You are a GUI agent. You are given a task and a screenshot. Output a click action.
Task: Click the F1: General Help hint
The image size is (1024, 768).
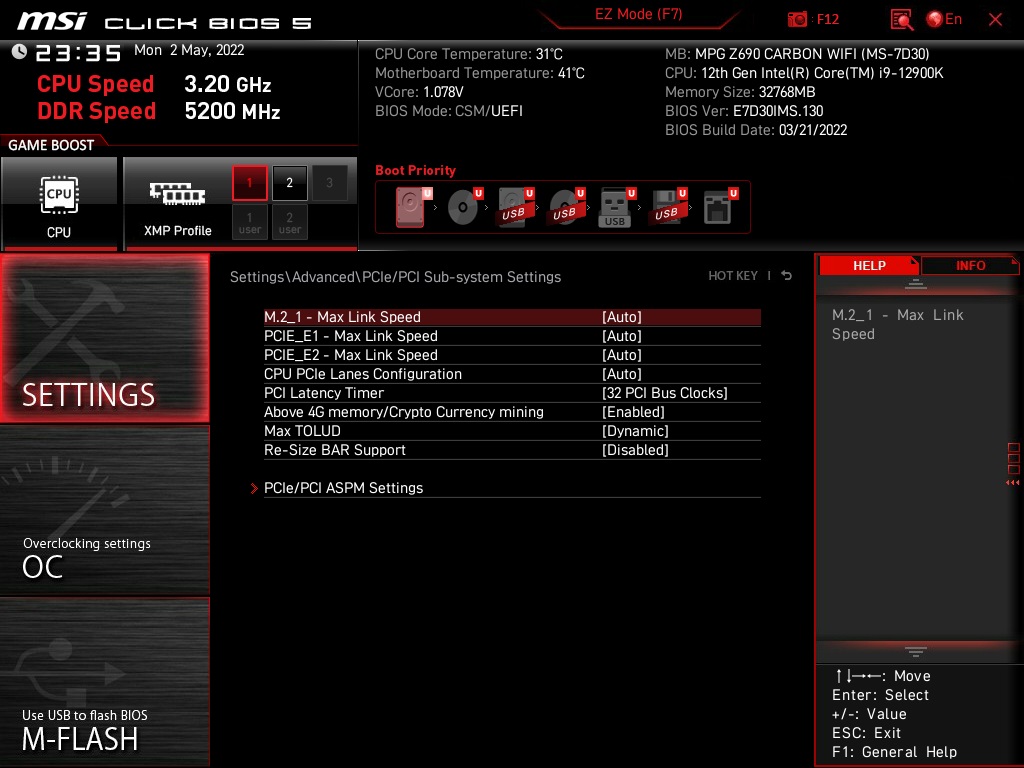[894, 752]
